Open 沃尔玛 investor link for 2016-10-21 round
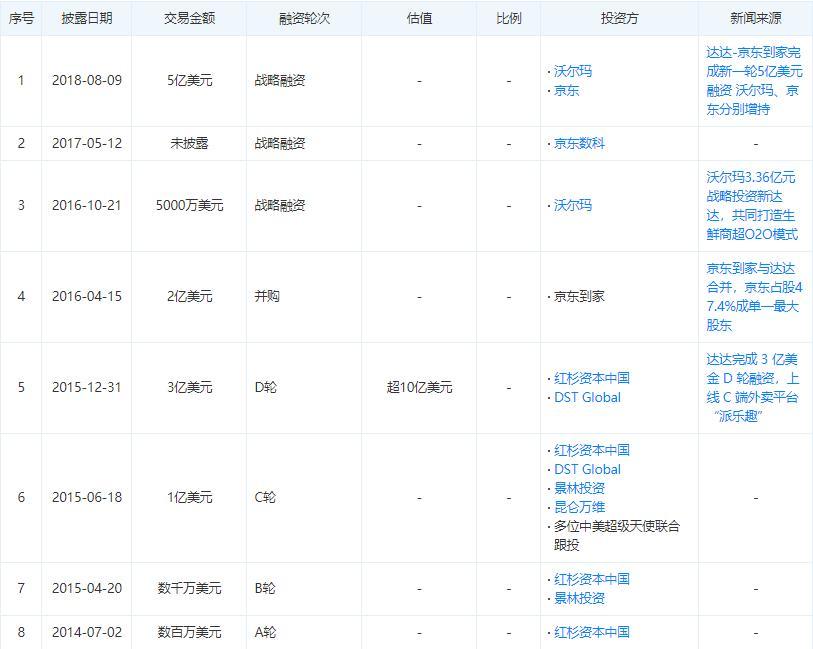The height and width of the screenshot is (649, 813). (572, 205)
